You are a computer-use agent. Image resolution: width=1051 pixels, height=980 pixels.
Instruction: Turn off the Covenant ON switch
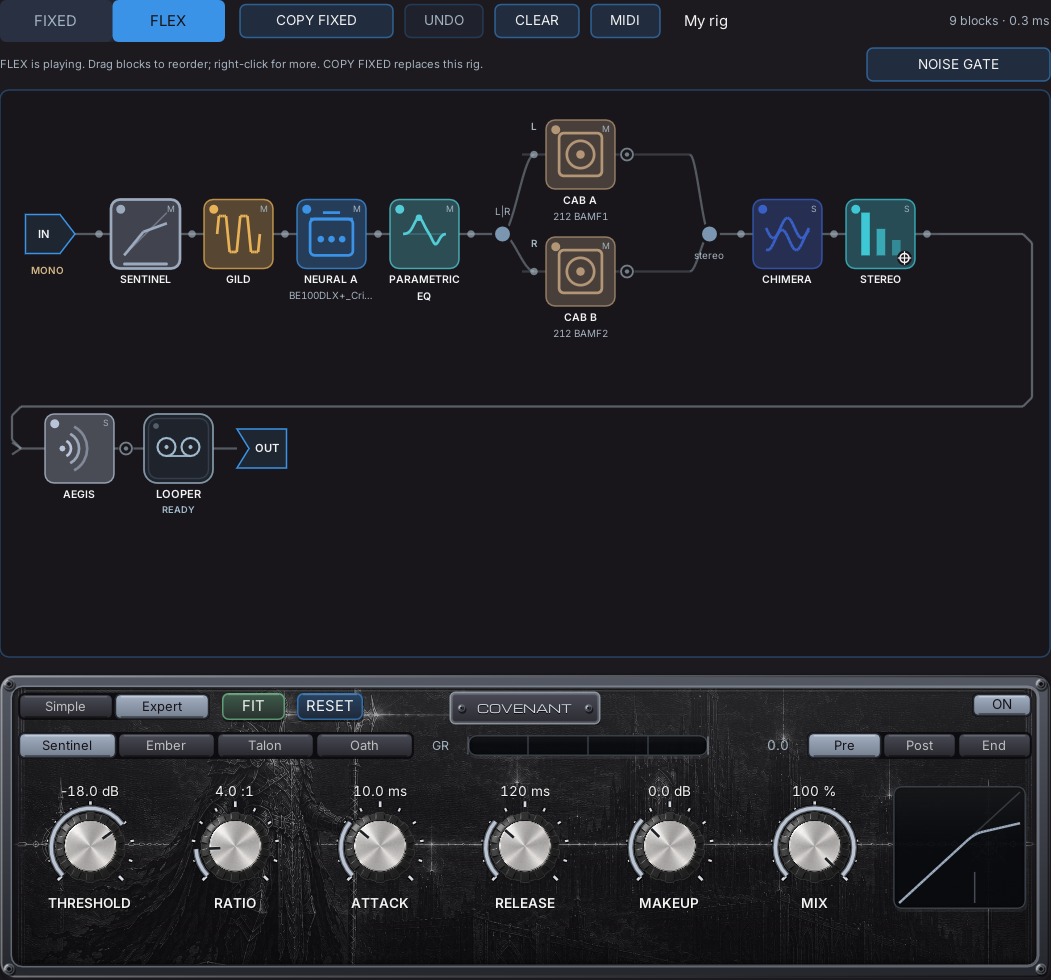pos(1001,705)
